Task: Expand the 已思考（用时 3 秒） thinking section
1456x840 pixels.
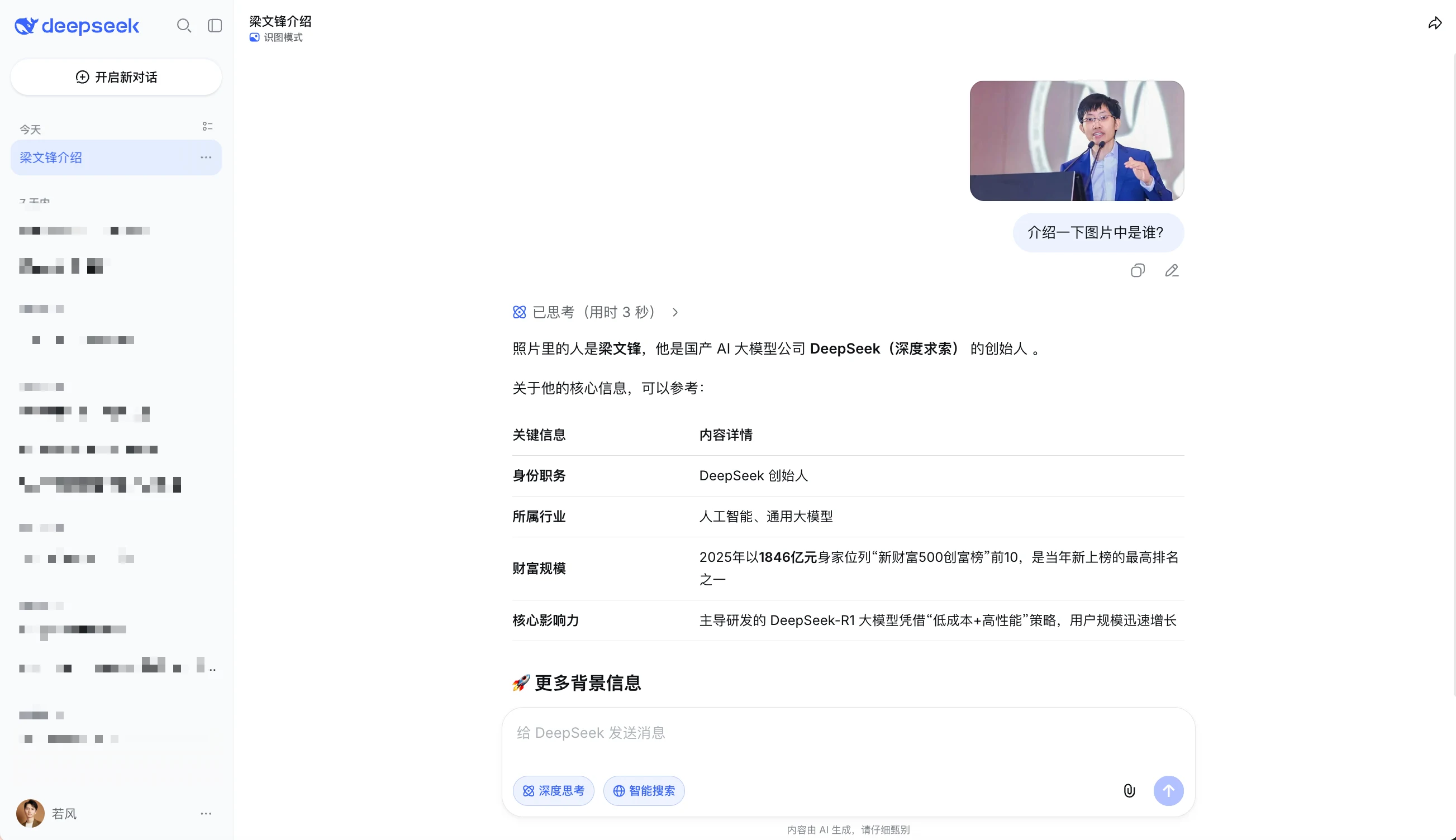Action: coord(596,312)
